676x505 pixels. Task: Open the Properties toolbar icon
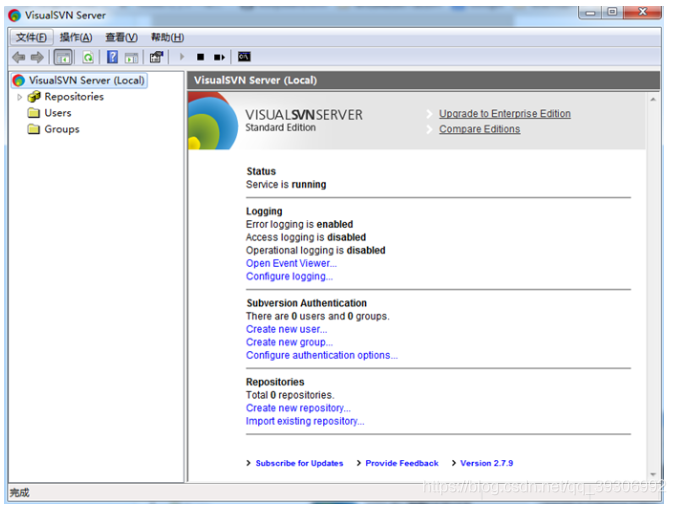click(x=156, y=57)
